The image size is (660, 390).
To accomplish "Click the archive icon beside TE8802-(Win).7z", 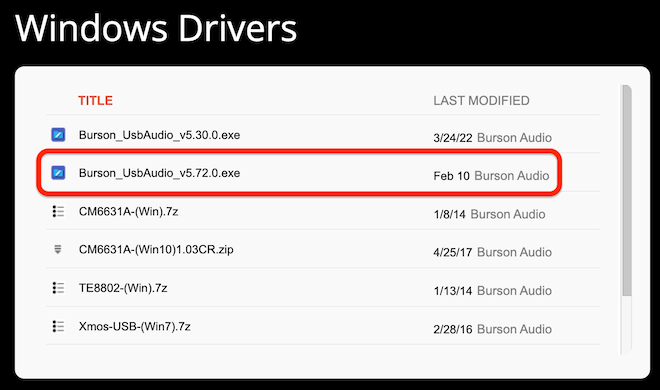I will pyautogui.click(x=58, y=288).
